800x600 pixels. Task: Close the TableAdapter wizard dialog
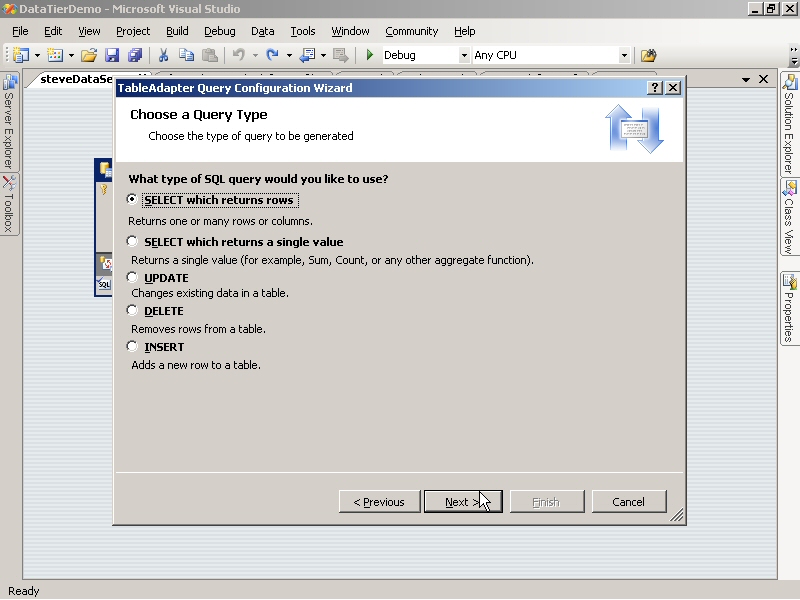[673, 88]
